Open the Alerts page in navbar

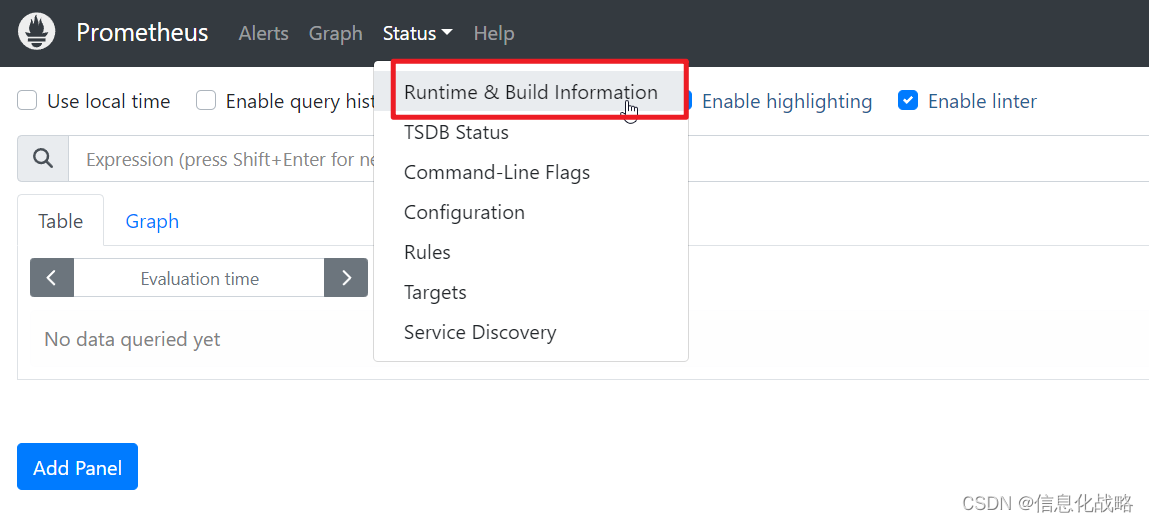click(264, 33)
